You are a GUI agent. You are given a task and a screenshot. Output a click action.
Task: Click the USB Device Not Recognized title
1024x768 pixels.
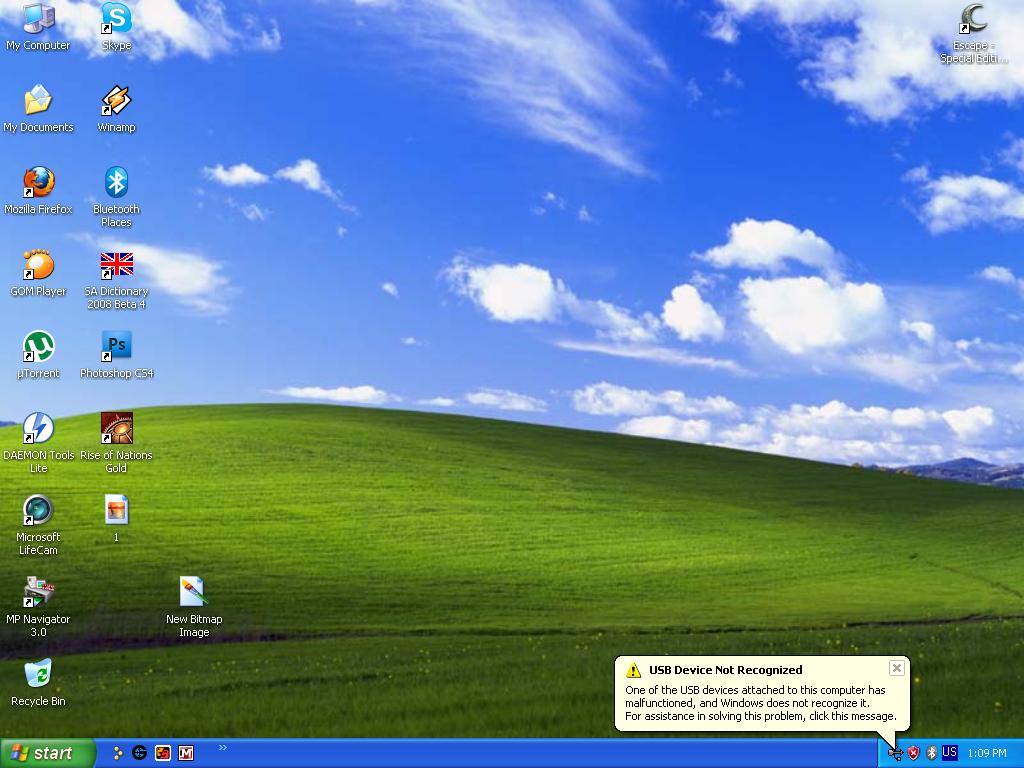tap(726, 670)
